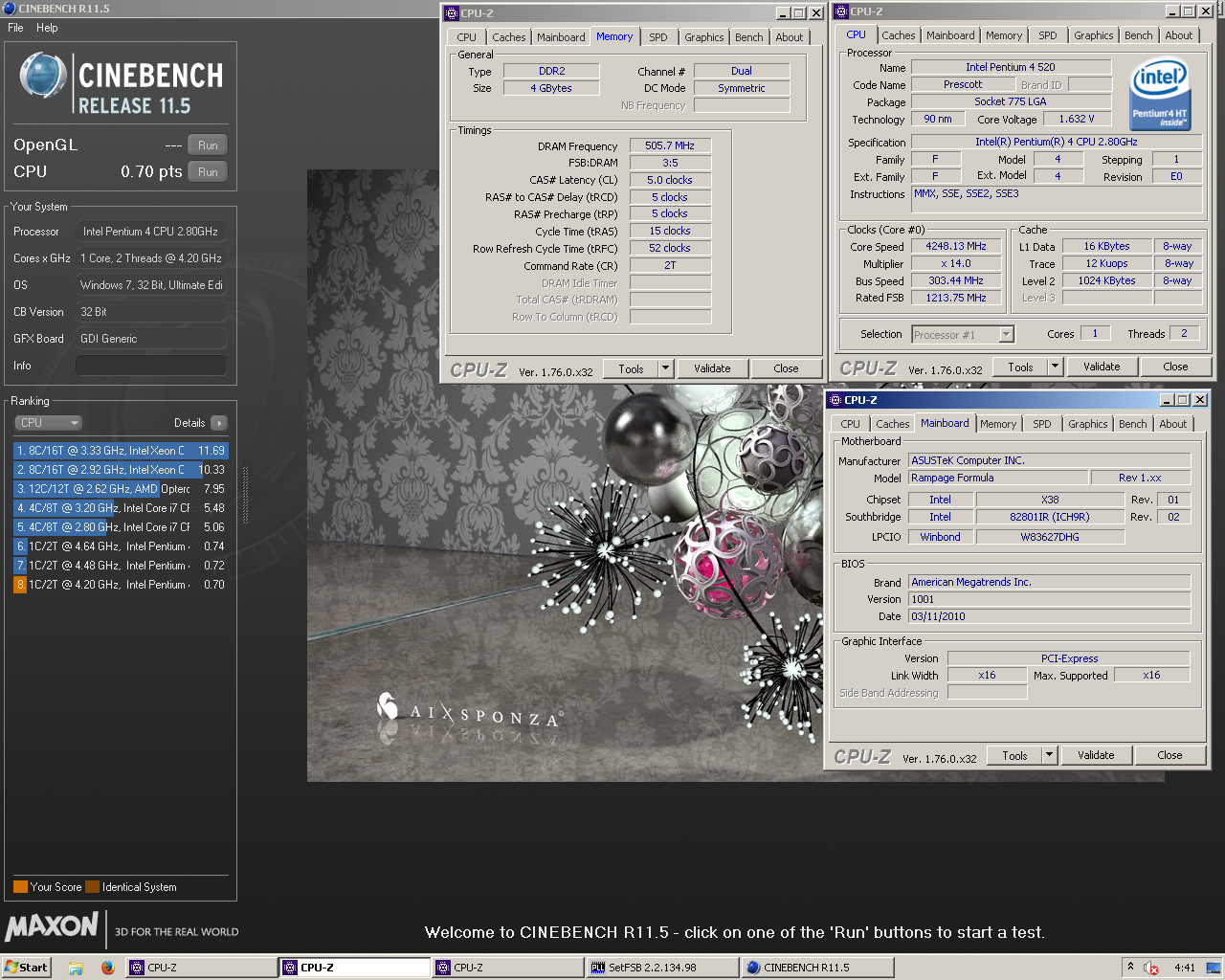Image resolution: width=1225 pixels, height=980 pixels.
Task: Click the Core Speed 4248.13 MHz value
Action: click(x=955, y=246)
